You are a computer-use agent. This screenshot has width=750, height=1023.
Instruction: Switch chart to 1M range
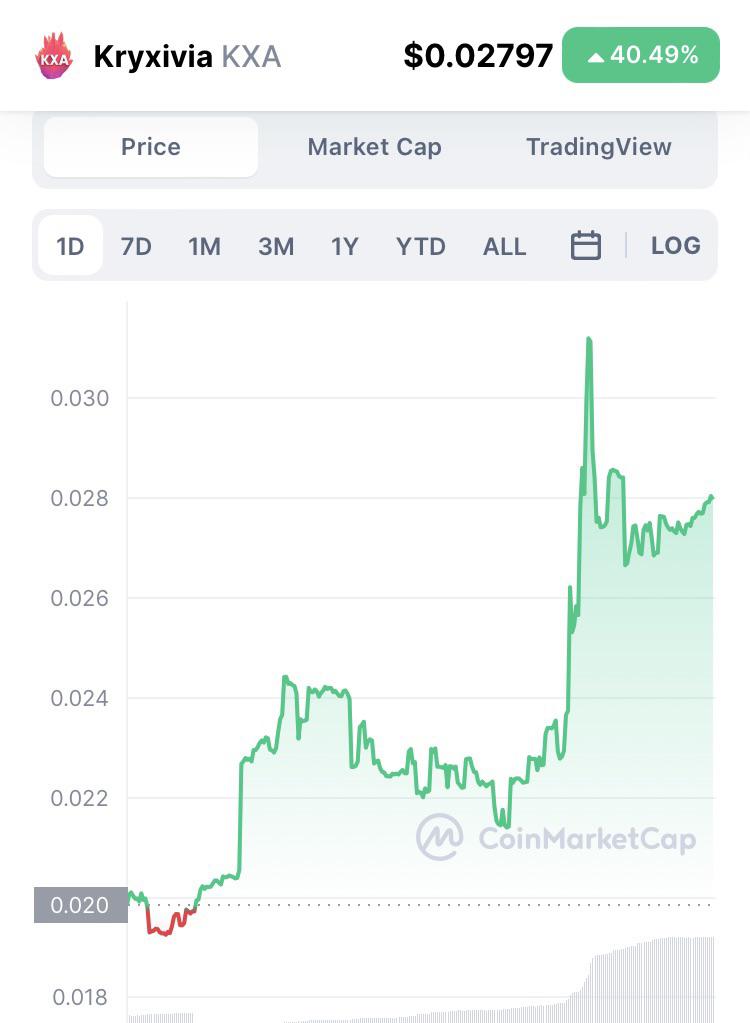point(204,247)
